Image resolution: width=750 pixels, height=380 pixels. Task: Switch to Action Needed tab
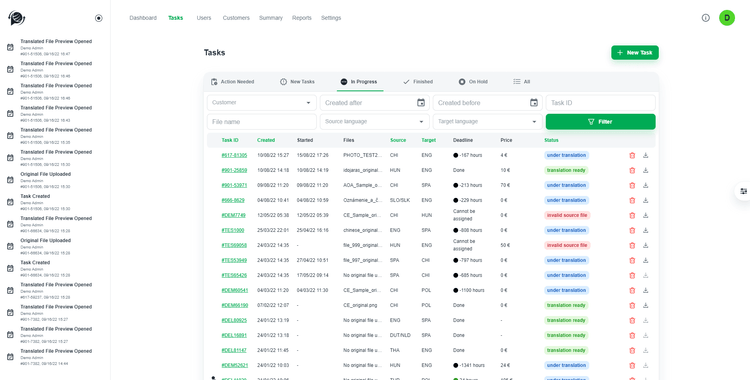click(232, 82)
